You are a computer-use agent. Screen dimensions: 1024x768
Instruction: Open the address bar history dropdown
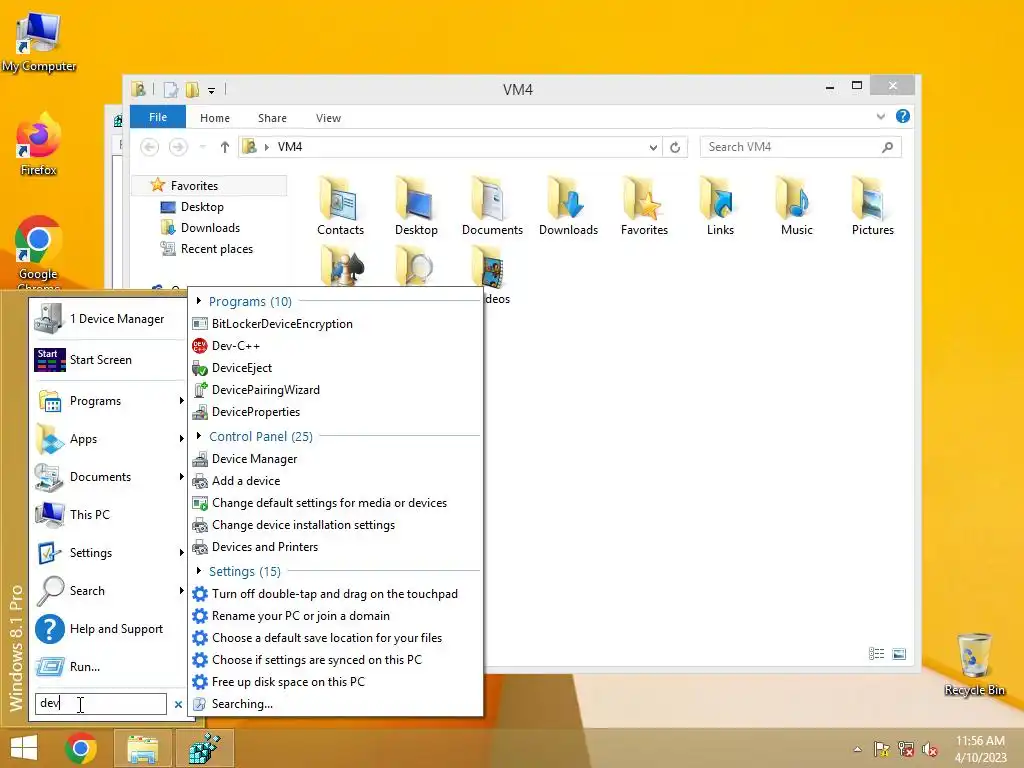tap(653, 148)
